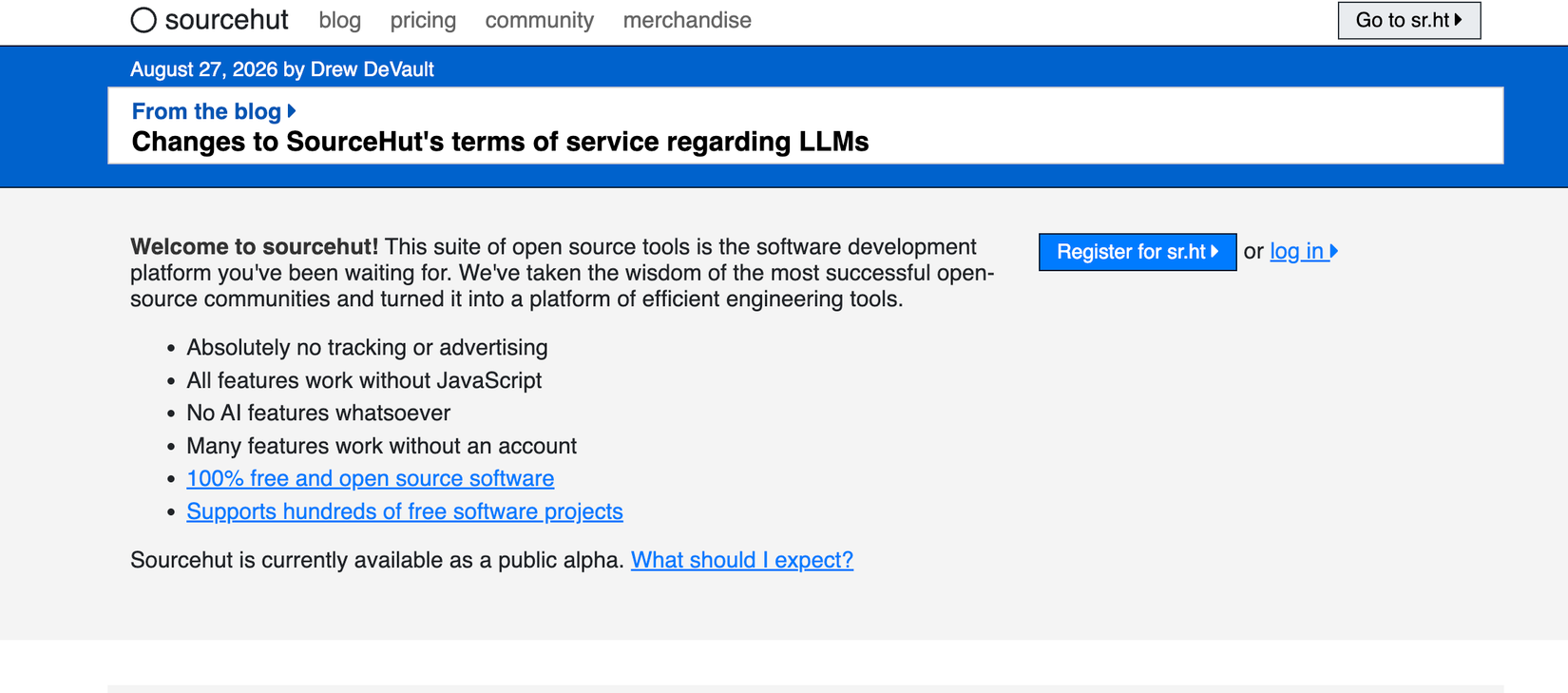Go to the community page
The image size is (1568, 693).
[x=539, y=20]
